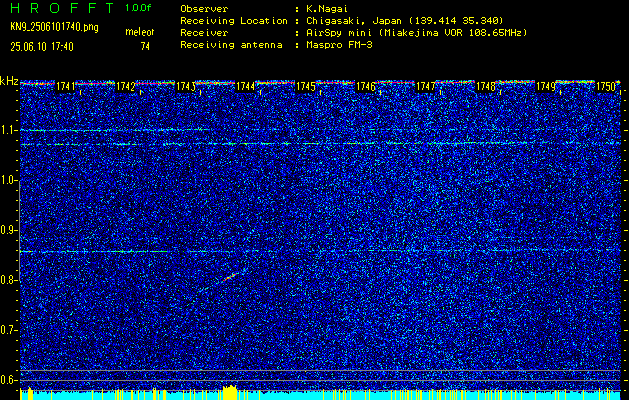
Task: Click the 1747 time marker
Action: click(426, 87)
